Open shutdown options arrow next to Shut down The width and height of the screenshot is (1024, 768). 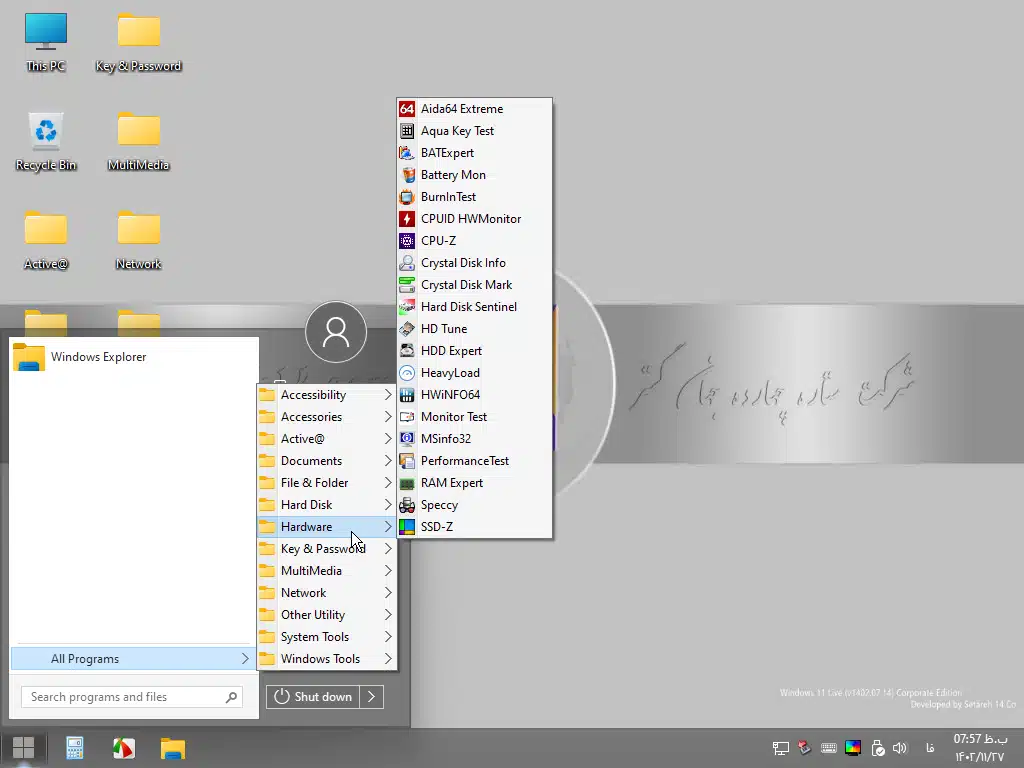click(x=371, y=697)
